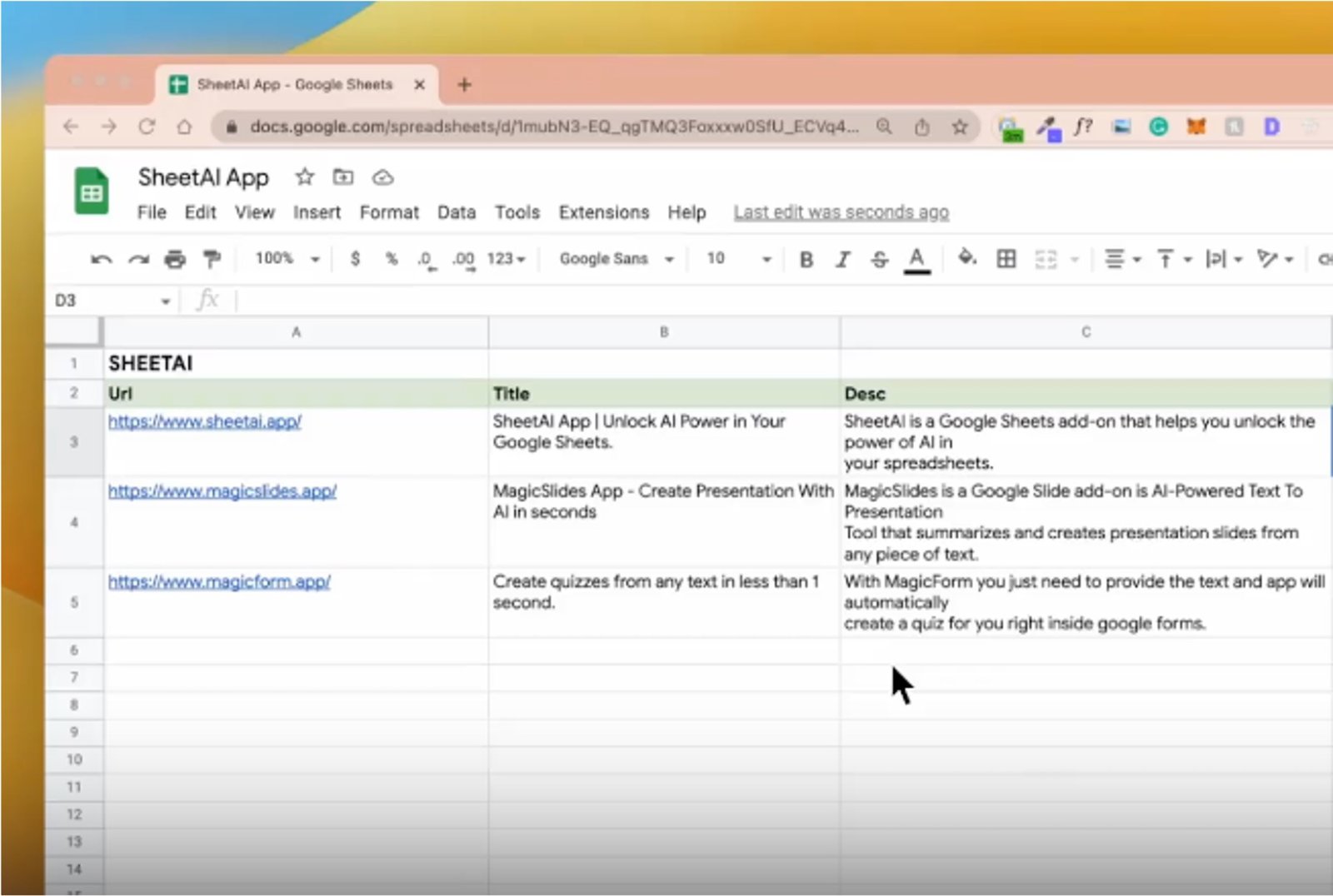Click the merge cells icon
1333x896 pixels.
coord(1046,260)
